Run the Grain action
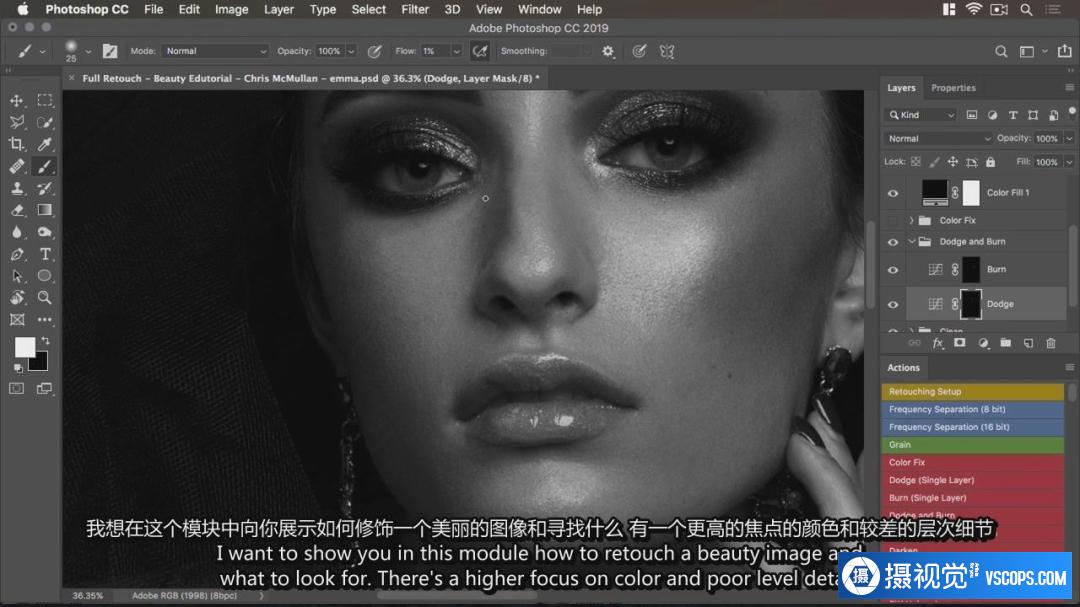Viewport: 1080px width, 607px height. click(973, 445)
